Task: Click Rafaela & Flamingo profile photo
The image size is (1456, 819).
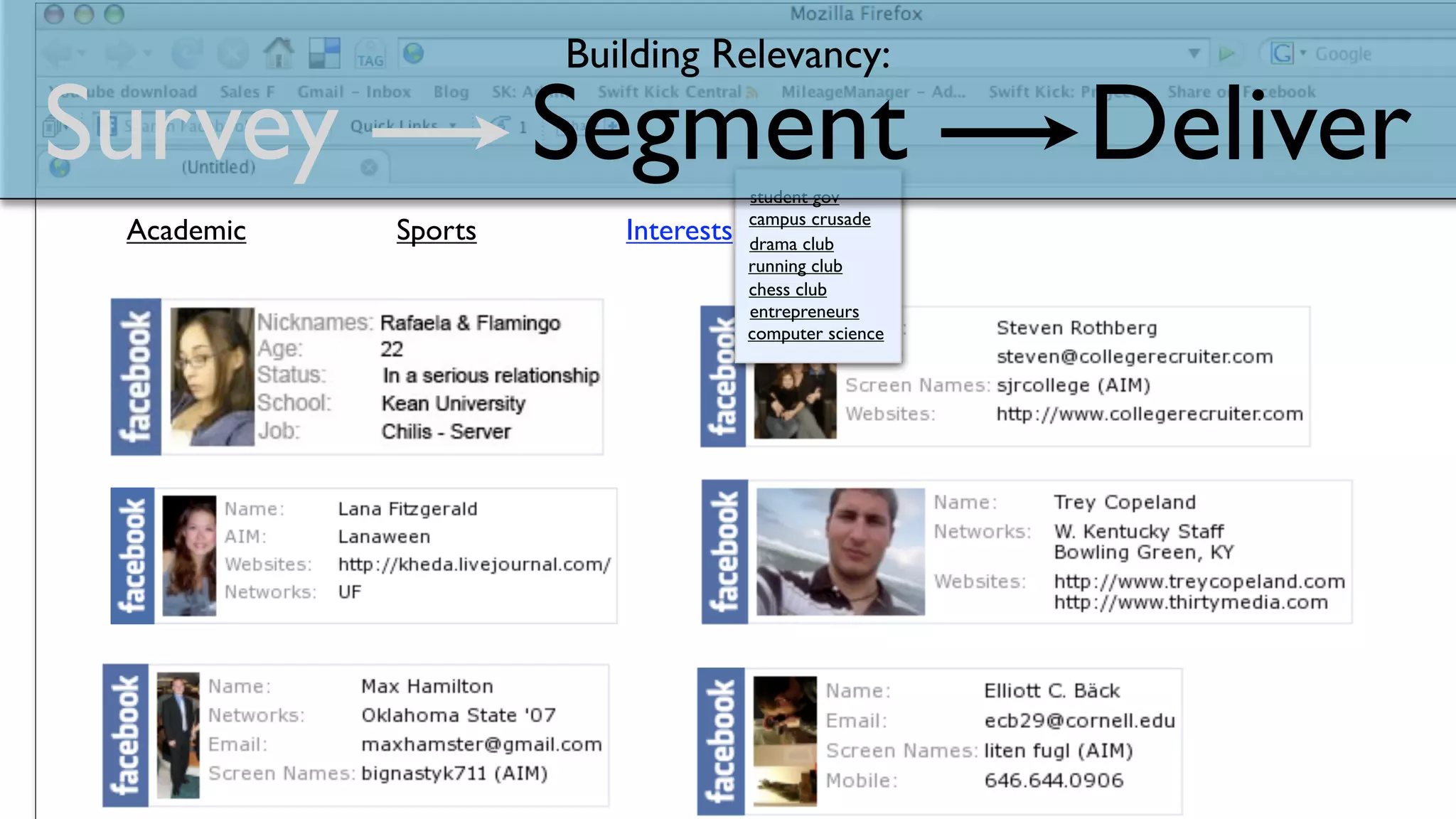Action: pos(213,377)
